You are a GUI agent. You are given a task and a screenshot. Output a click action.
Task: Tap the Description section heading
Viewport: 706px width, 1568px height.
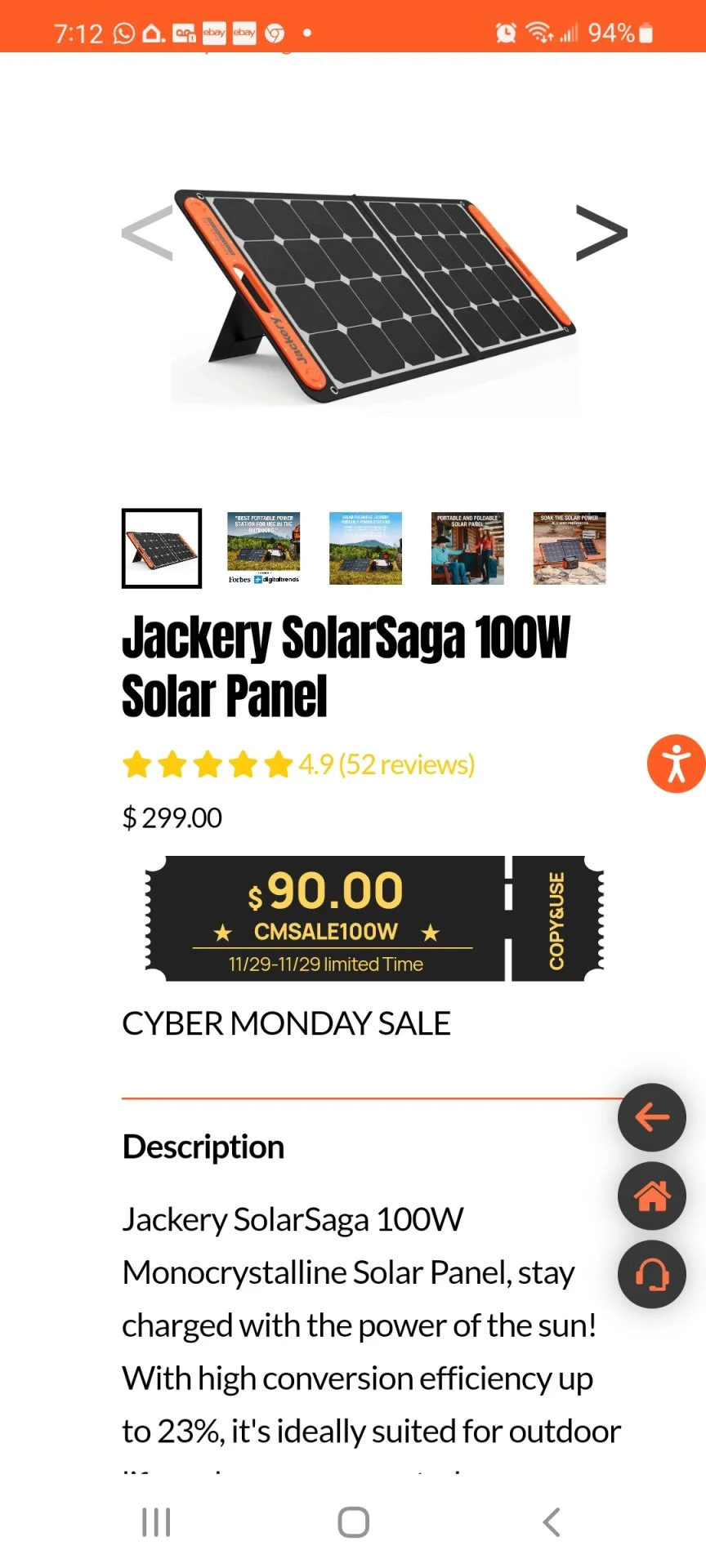coord(203,1147)
